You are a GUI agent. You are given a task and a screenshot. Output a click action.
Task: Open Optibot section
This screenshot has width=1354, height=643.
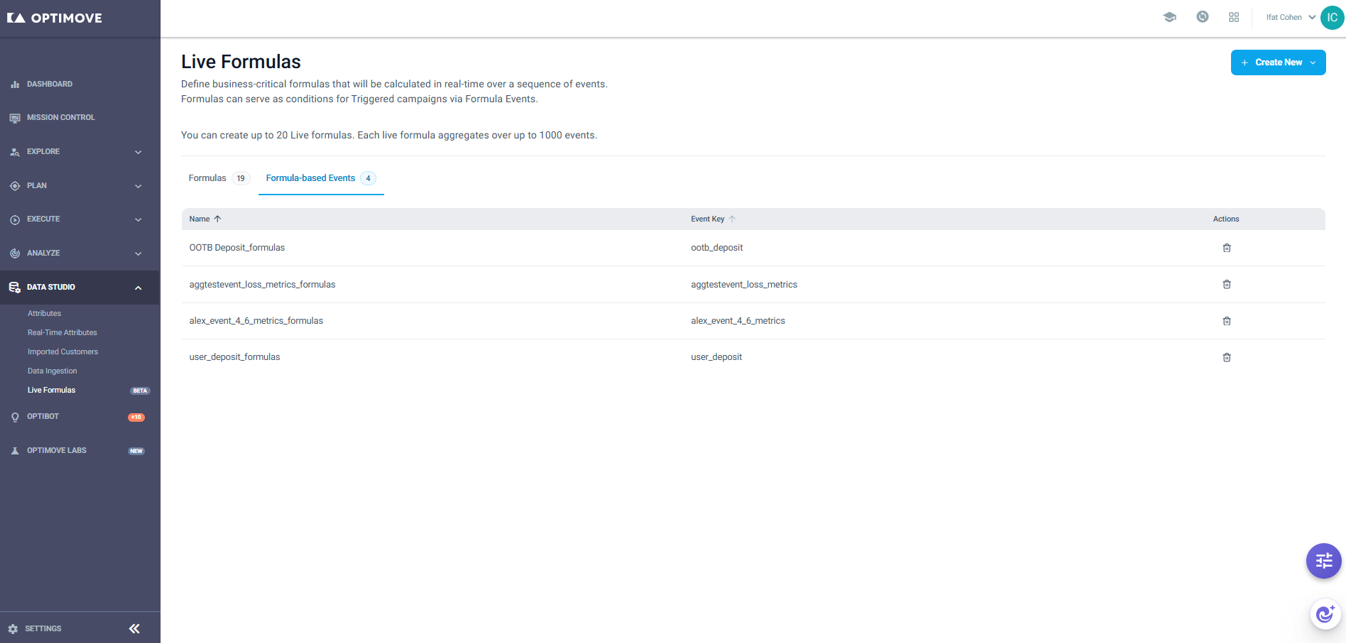coord(43,417)
